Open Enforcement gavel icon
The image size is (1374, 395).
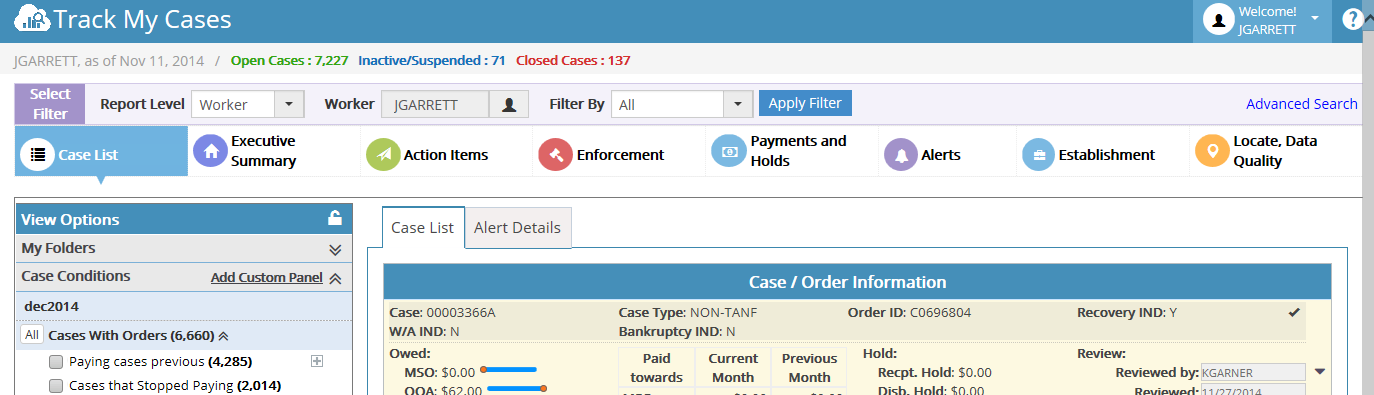(x=555, y=155)
